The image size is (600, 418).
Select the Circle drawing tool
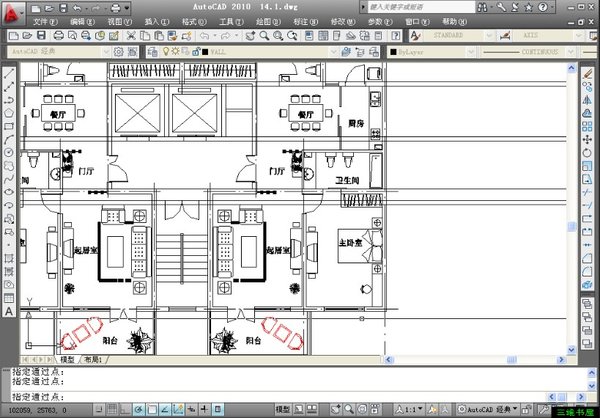9,152
